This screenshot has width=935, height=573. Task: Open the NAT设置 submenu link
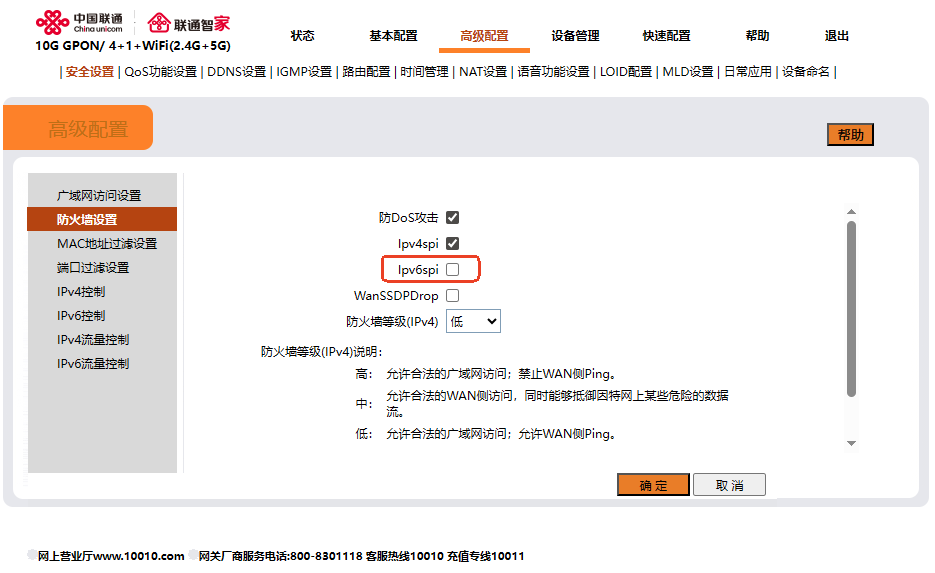[x=483, y=72]
